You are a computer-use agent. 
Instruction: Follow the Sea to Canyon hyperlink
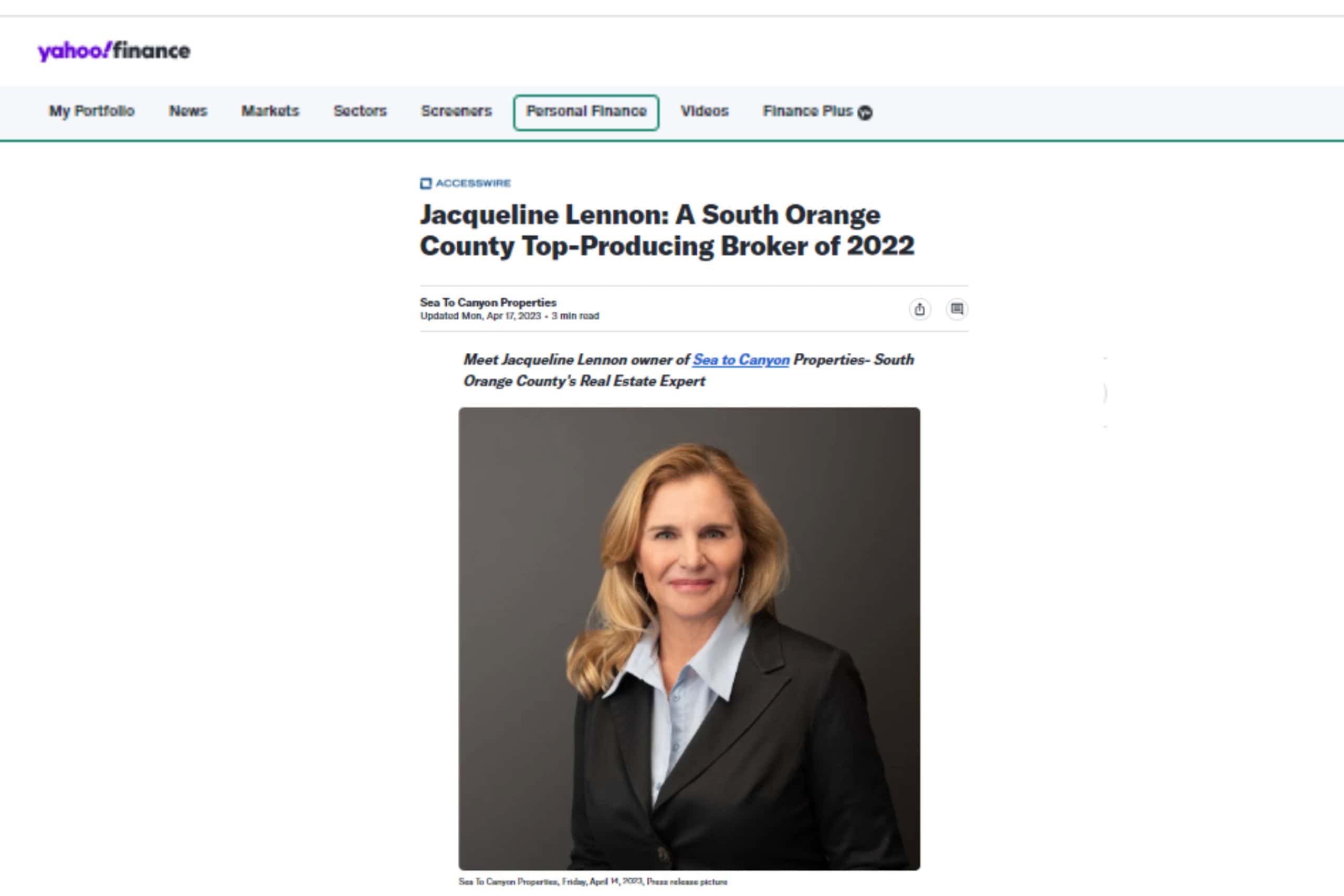[741, 360]
